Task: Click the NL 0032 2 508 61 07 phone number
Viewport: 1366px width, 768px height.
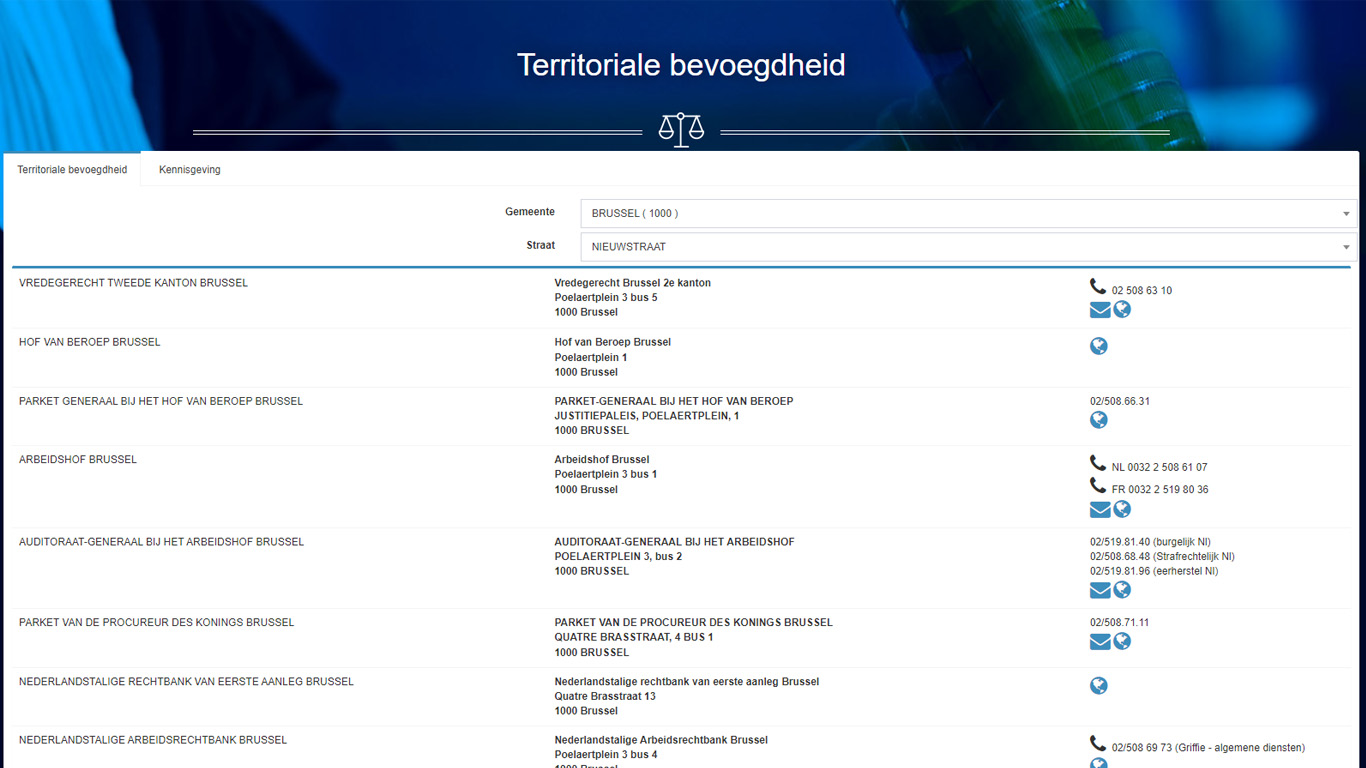Action: click(1159, 467)
